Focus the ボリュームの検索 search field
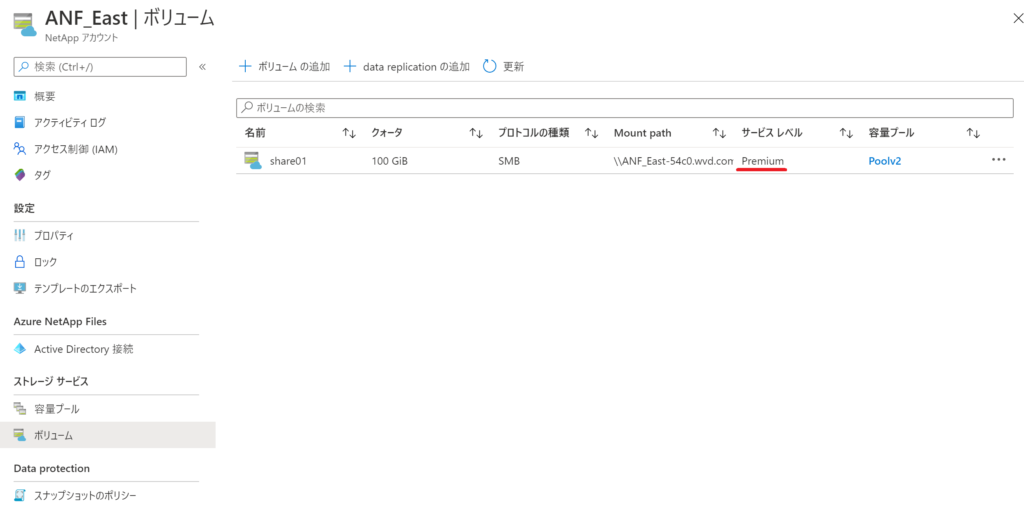Viewport: 1024px width, 510px height. [x=624, y=107]
